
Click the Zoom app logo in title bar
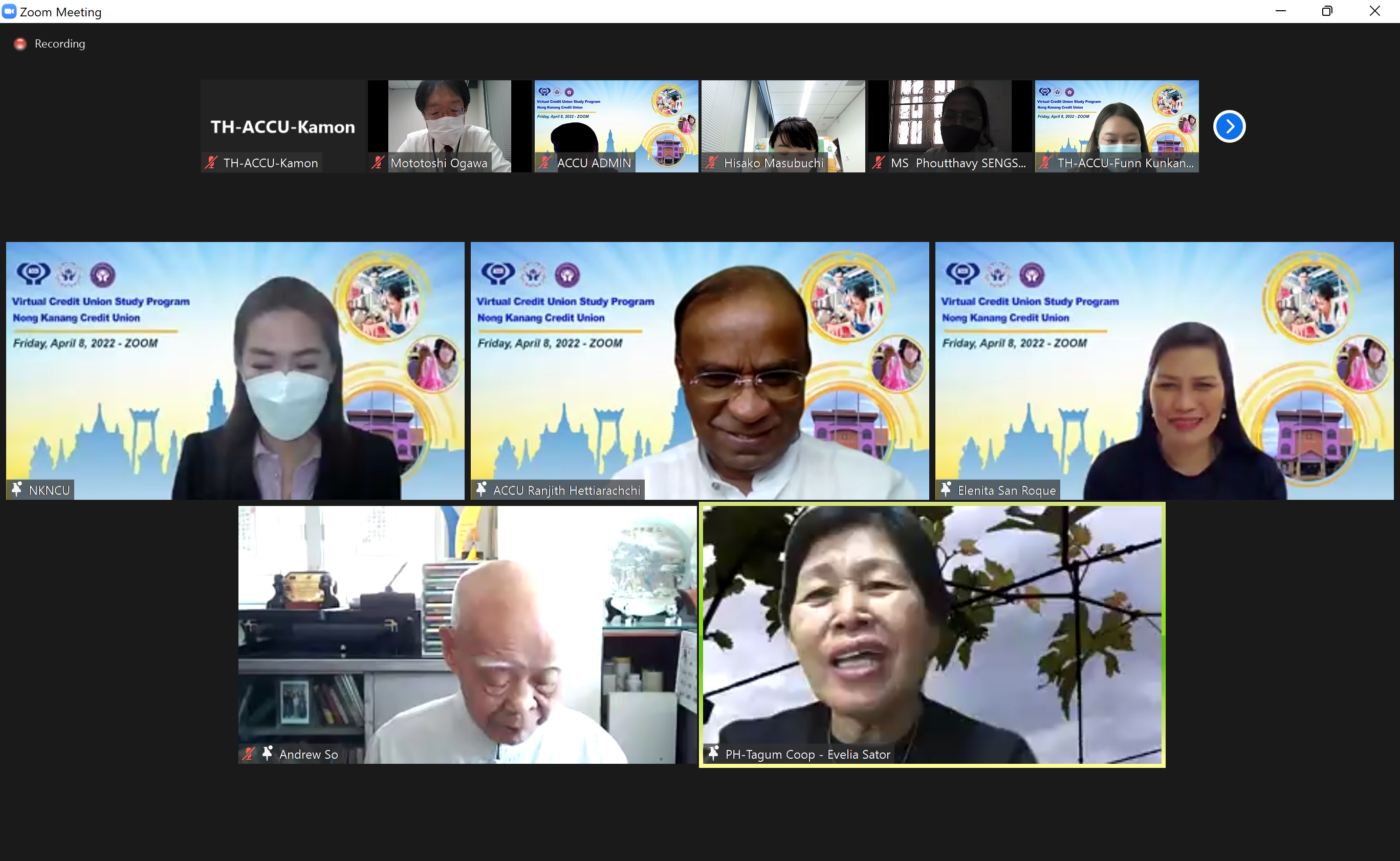click(9, 11)
